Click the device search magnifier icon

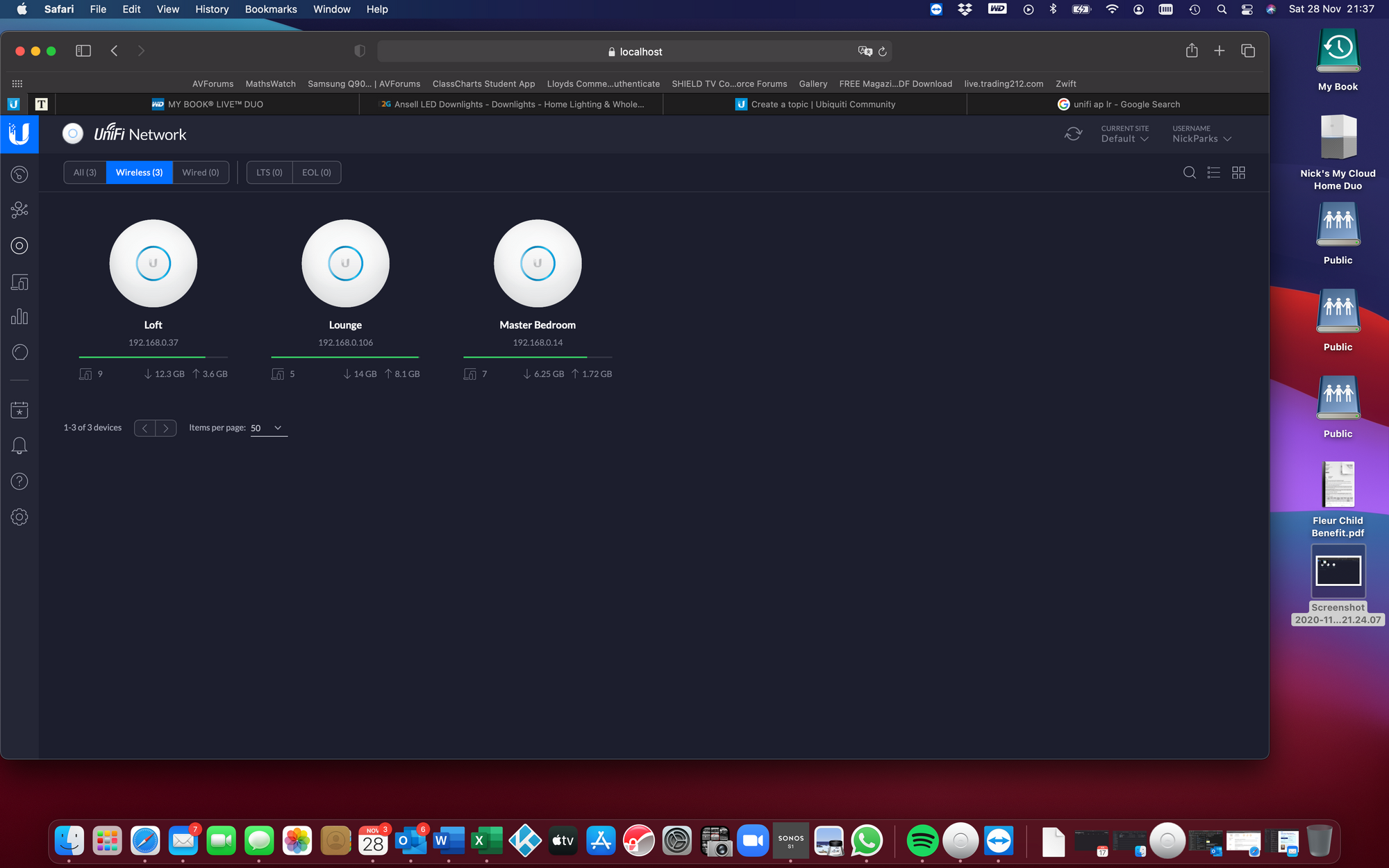coord(1189,172)
